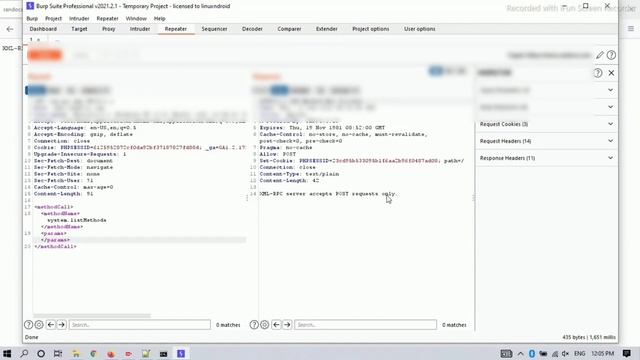This screenshot has width=640, height=360.
Task: Open the terminal icon on taskbar
Action: pos(164,353)
